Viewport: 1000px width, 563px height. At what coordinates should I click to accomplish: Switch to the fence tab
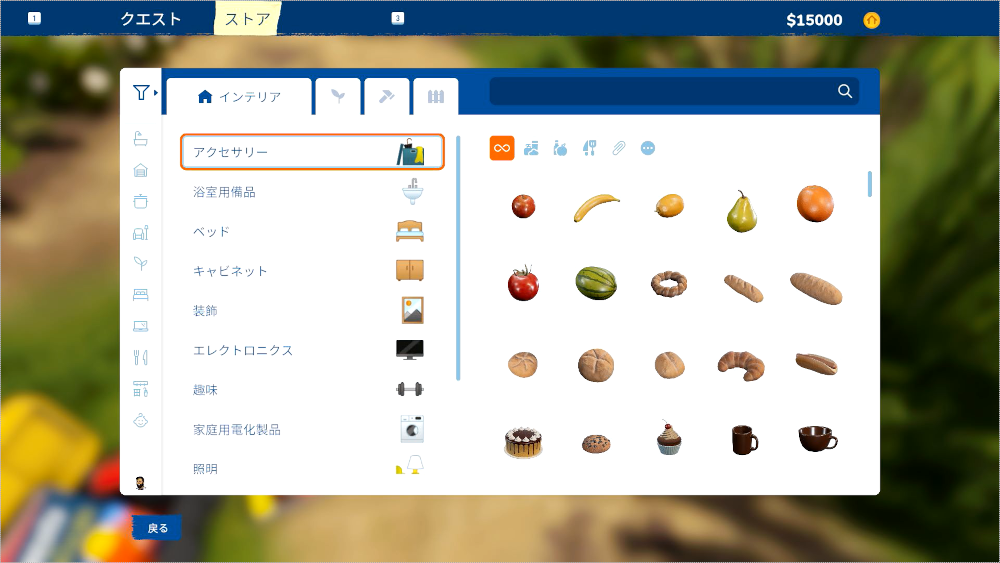click(x=436, y=97)
